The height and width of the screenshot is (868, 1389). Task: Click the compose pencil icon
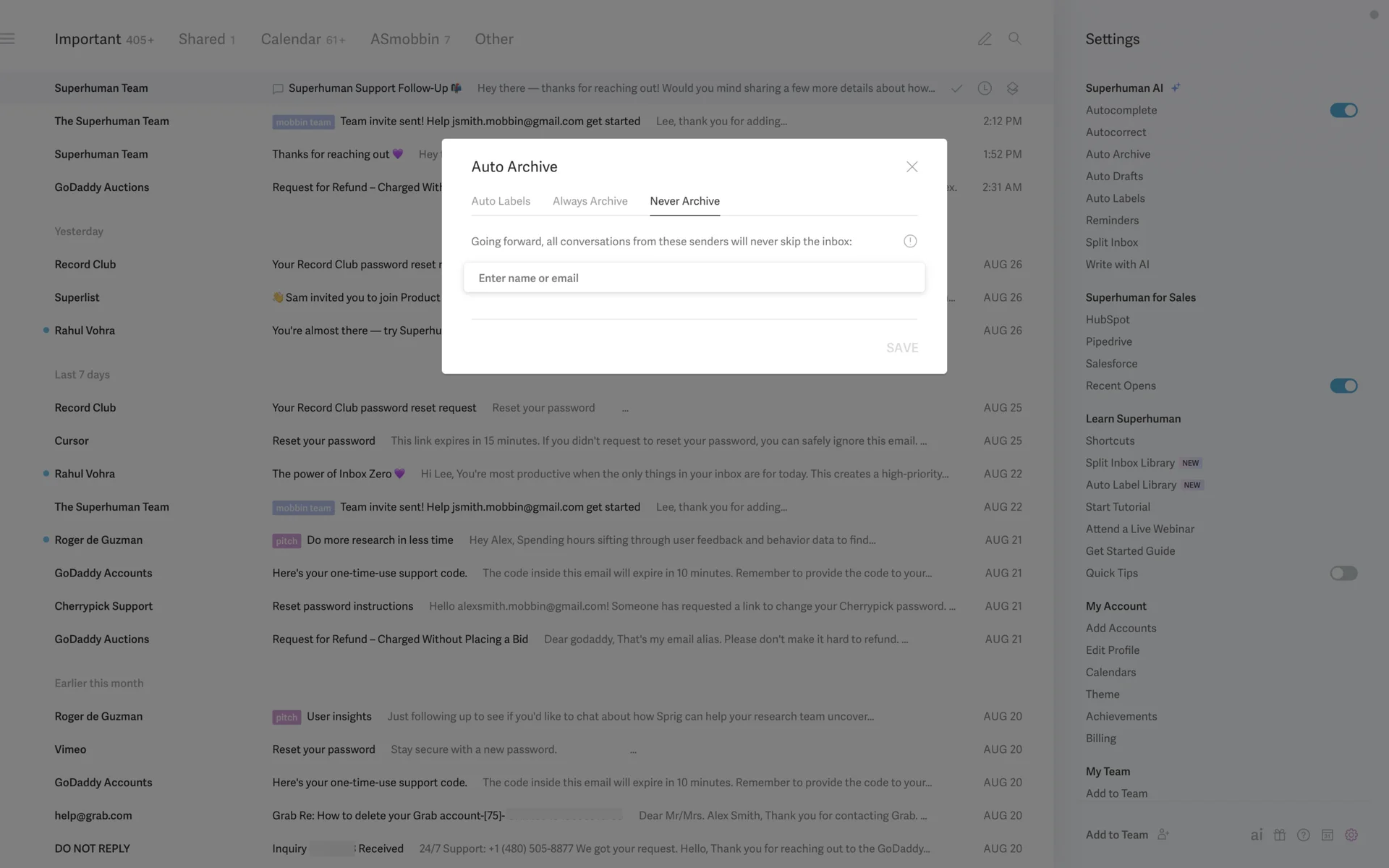[984, 39]
